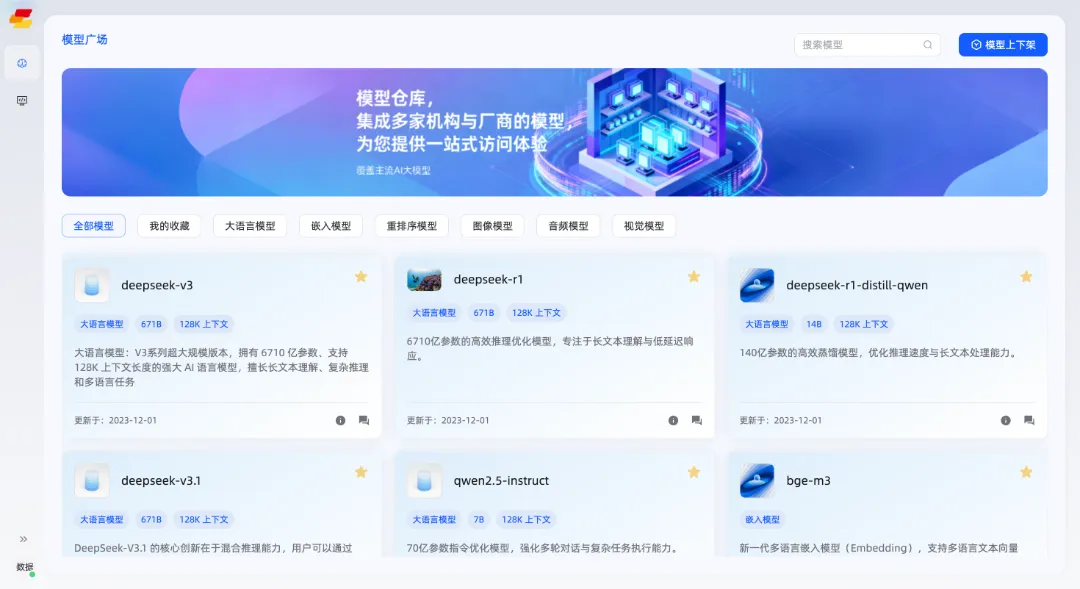Click 128K 上下文 tag on qwen2.5-instruct card

click(526, 520)
